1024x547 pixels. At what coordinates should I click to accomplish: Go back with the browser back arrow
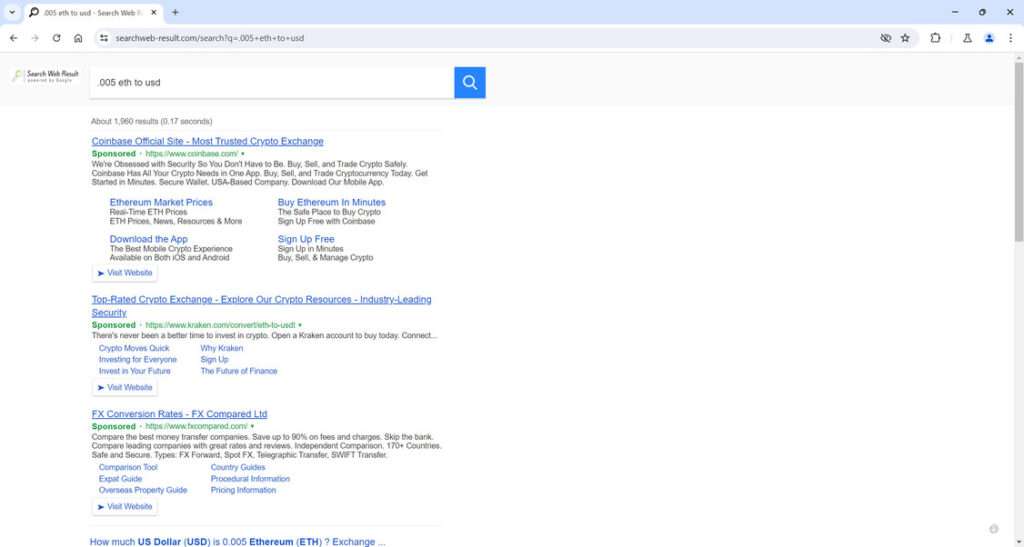14,39
